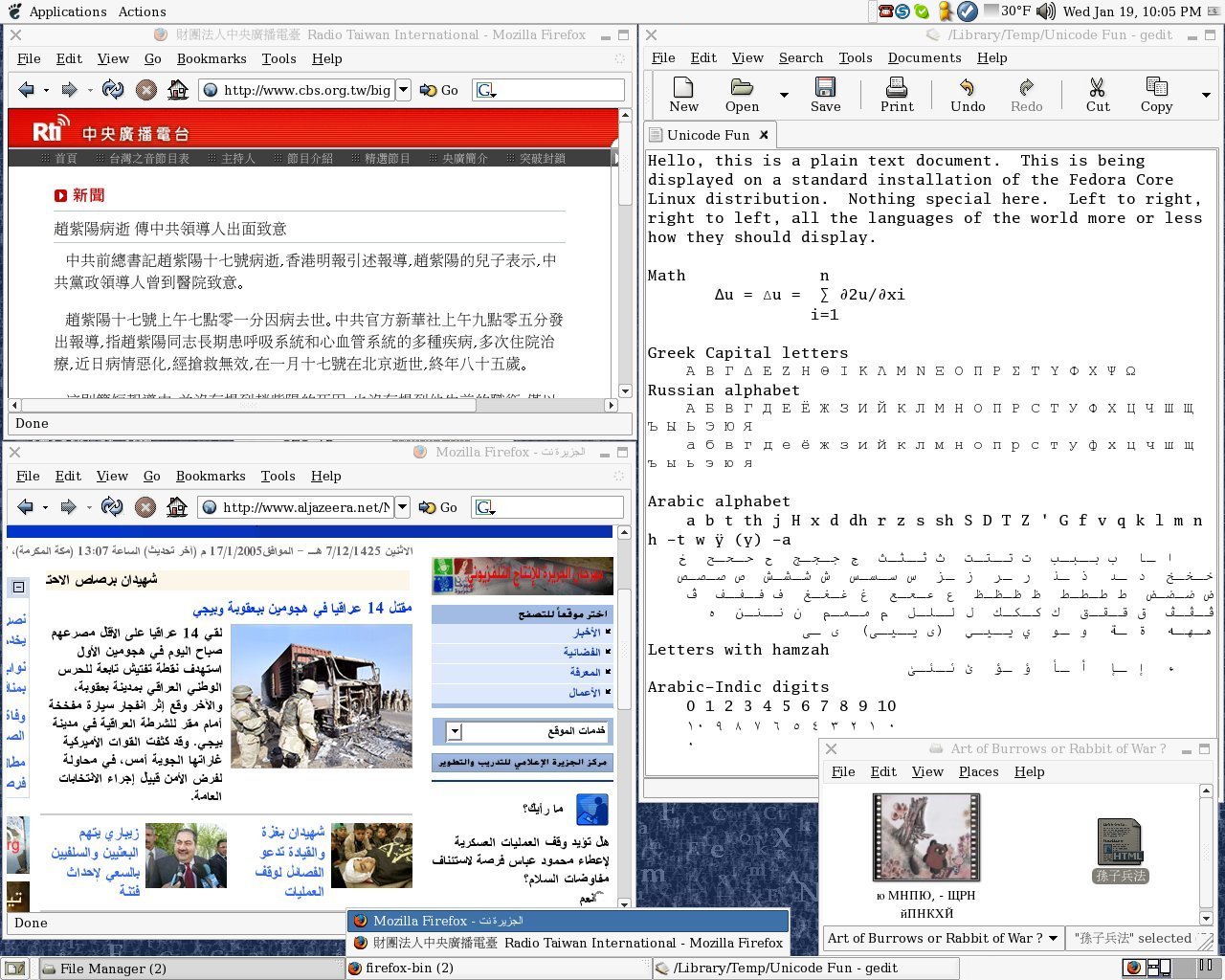Image resolution: width=1225 pixels, height=980 pixels.
Task: Close the Unicode Fun tab
Action: coord(764,135)
